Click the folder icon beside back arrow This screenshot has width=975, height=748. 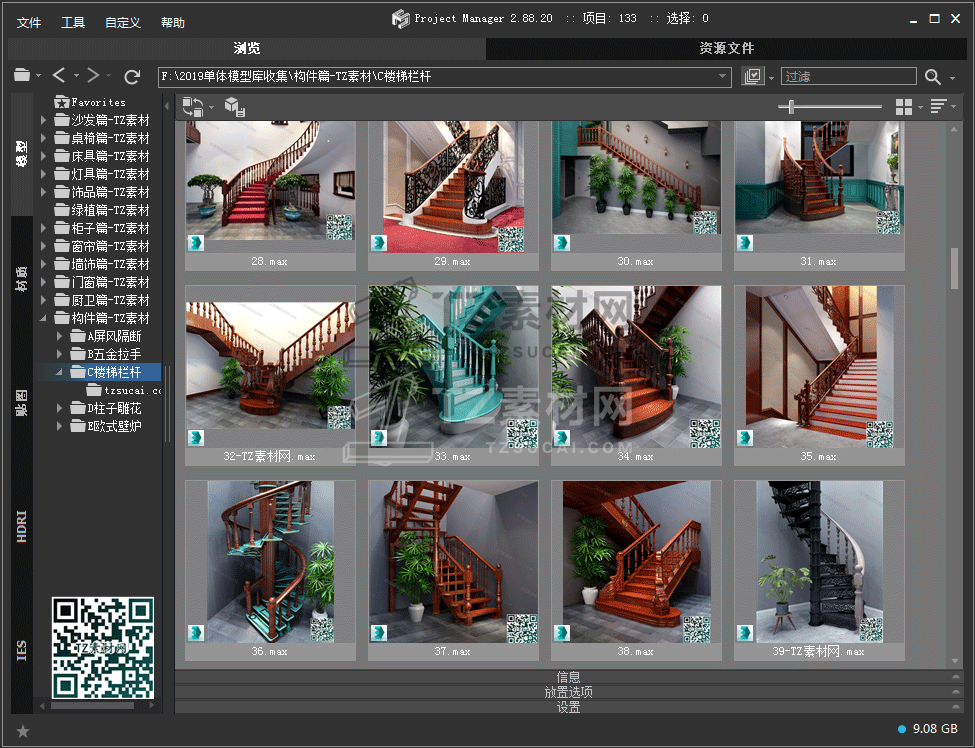(x=22, y=76)
